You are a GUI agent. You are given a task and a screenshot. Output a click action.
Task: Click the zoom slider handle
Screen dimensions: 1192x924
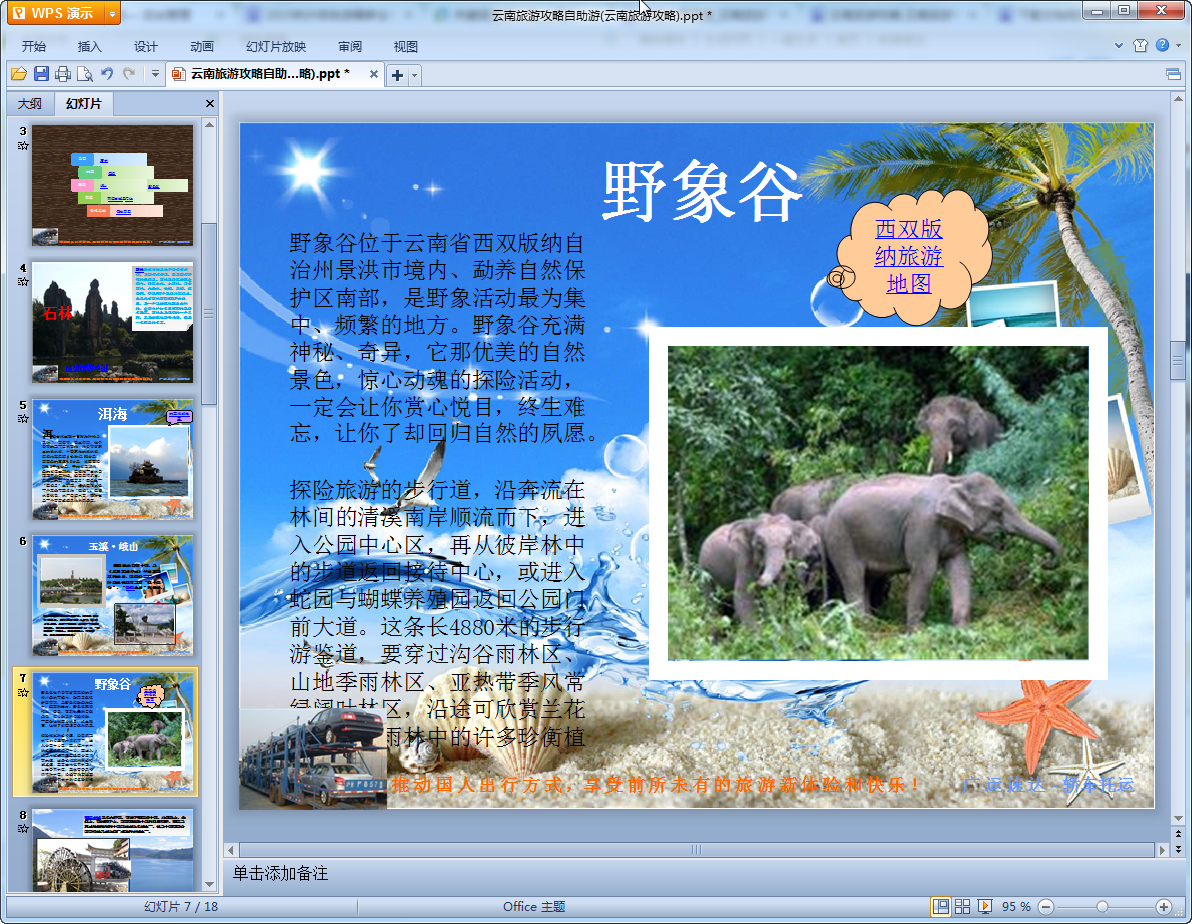click(x=1102, y=907)
